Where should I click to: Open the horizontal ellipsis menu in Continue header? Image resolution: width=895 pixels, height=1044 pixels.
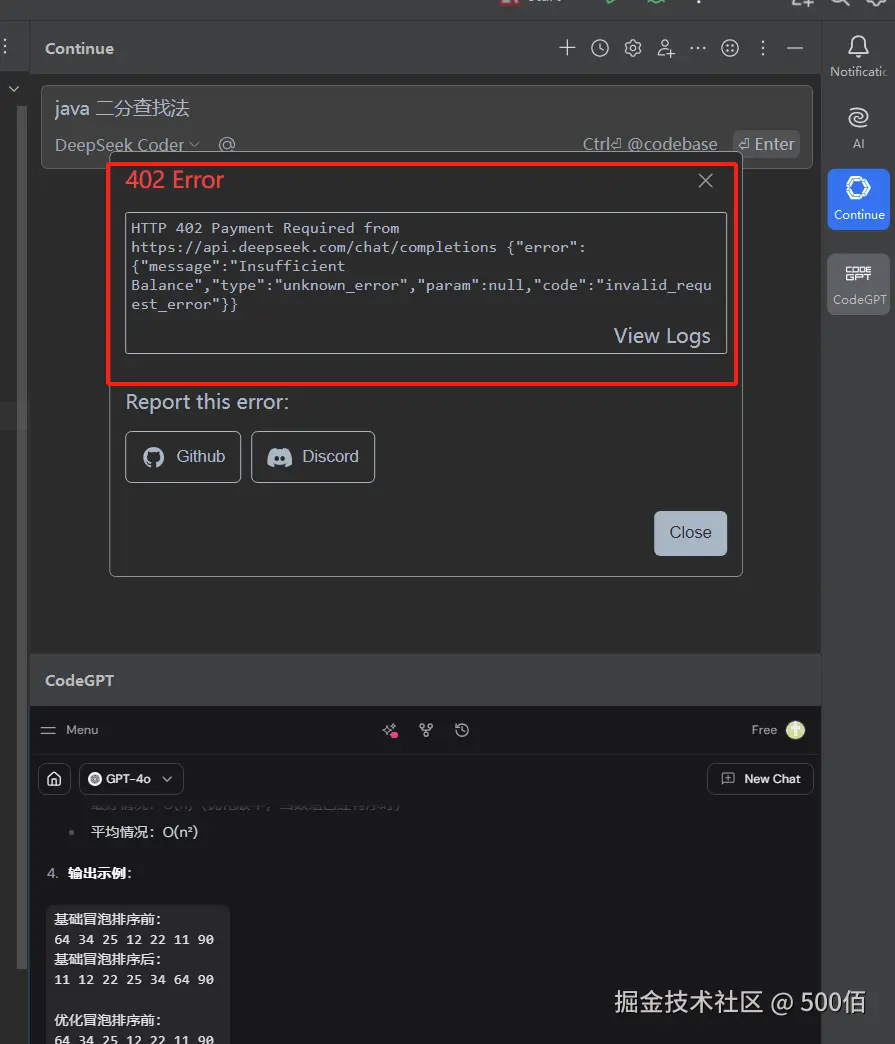click(x=697, y=48)
